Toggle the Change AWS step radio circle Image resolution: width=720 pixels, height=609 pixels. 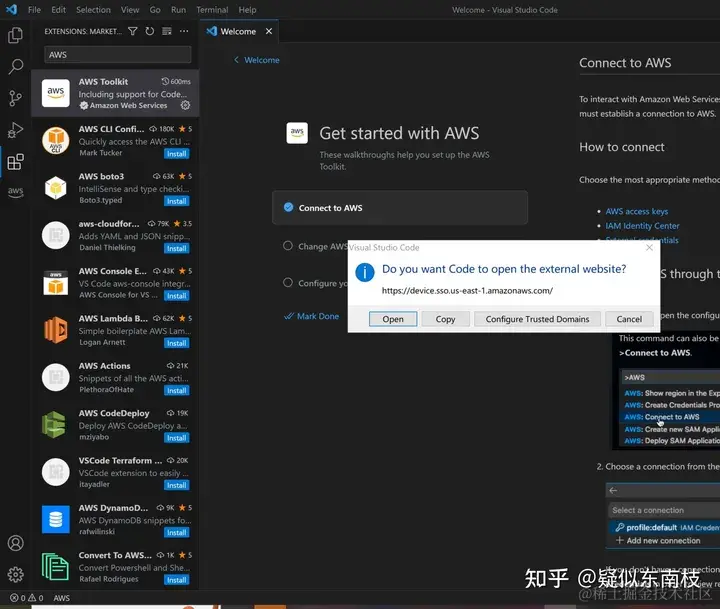pos(288,246)
